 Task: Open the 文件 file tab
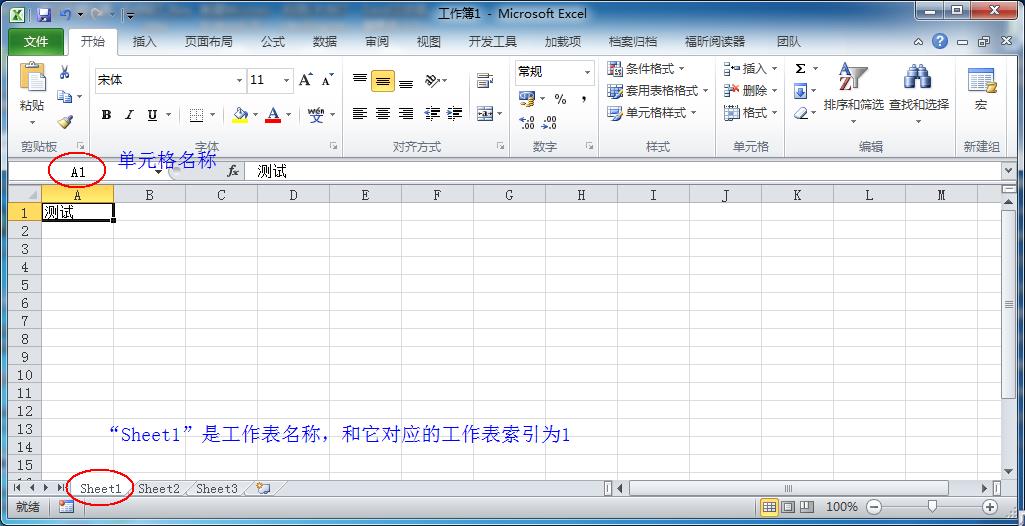point(36,42)
